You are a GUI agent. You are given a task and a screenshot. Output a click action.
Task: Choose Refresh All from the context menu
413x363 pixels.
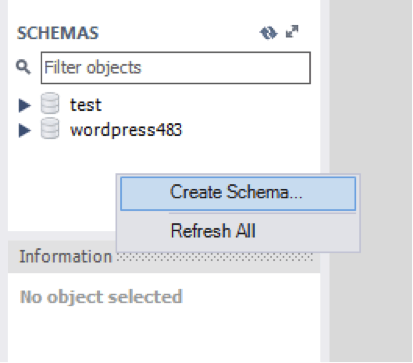238,231
